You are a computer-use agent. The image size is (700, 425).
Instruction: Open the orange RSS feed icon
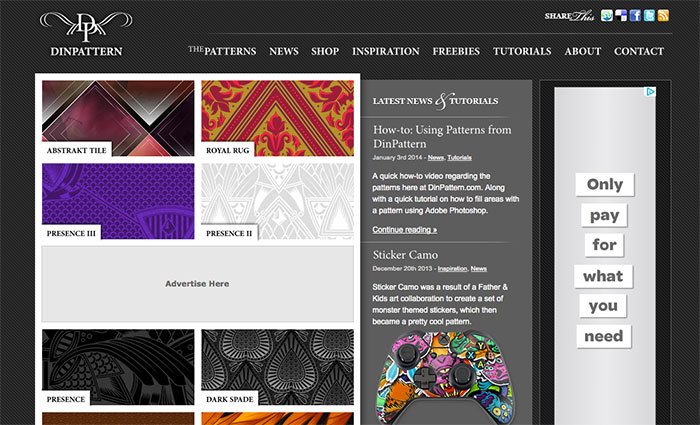[x=663, y=16]
